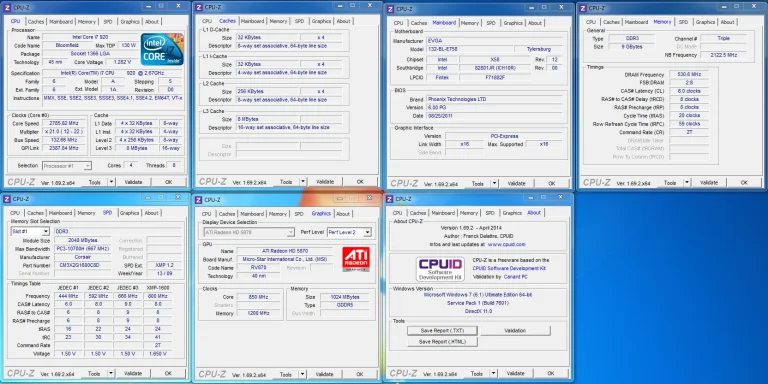Expand Tools arrow in the Graphics-tab window
Viewport: 768px width, 384px height.
[x=302, y=374]
